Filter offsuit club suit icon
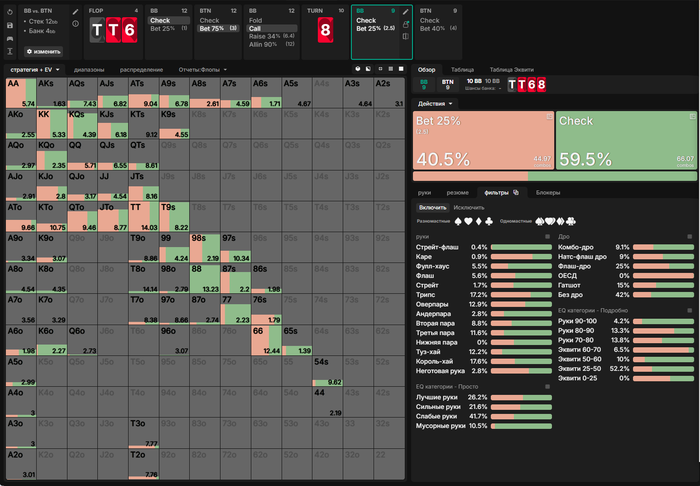 pos(489,221)
